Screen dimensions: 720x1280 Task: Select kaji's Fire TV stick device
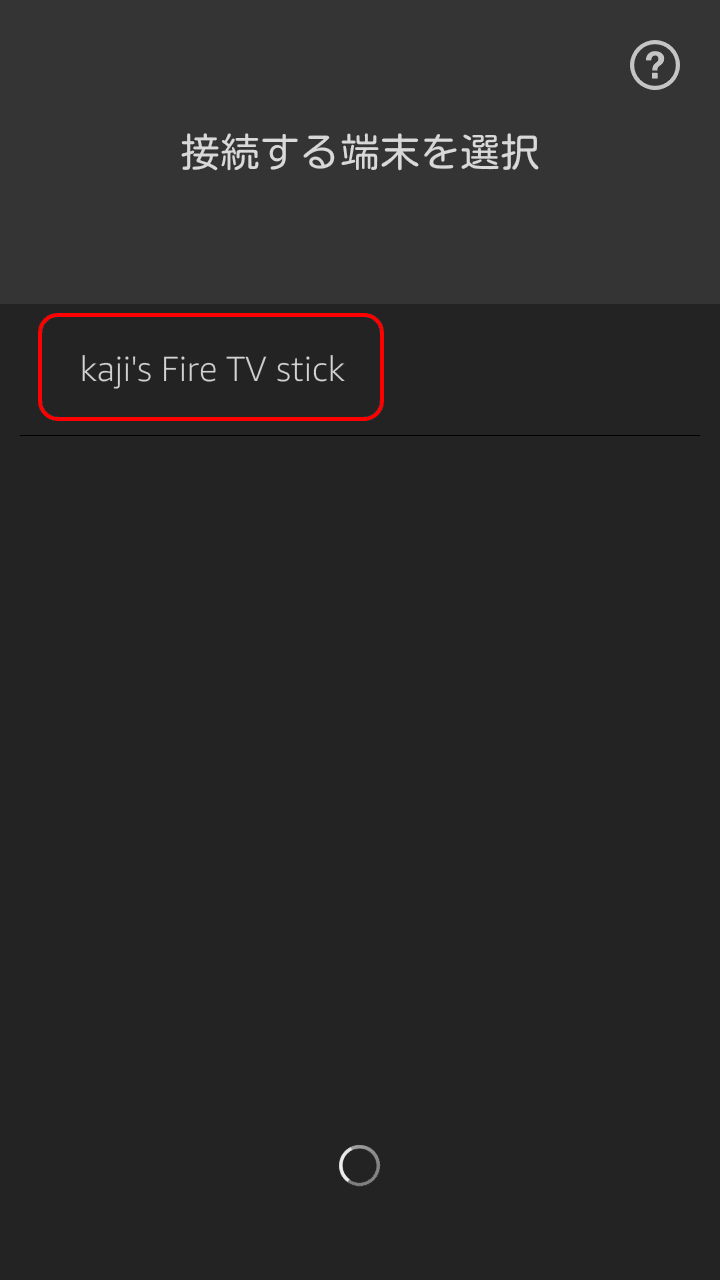tap(211, 367)
